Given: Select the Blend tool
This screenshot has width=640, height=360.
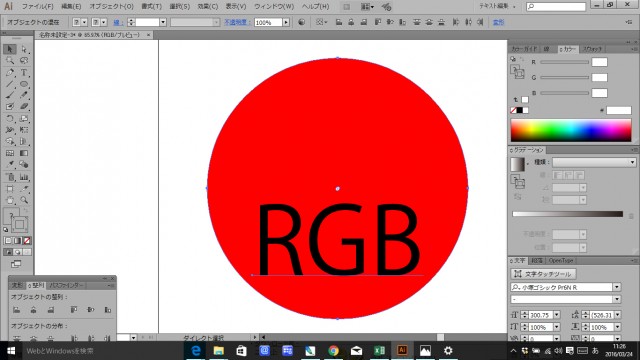Looking at the screenshot, I should (24, 164).
